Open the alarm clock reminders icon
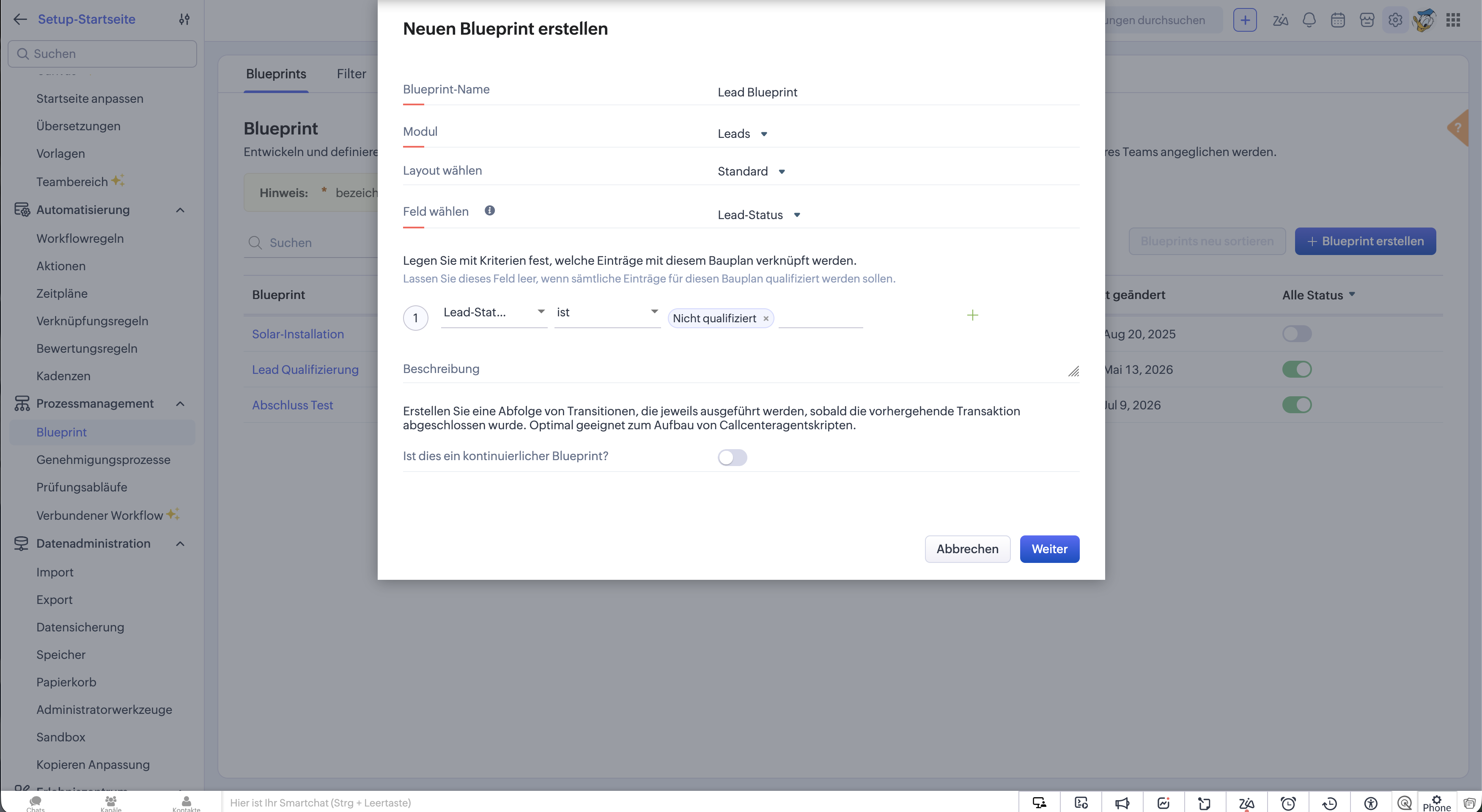Screen dimensions: 1482x812 click(1288, 803)
